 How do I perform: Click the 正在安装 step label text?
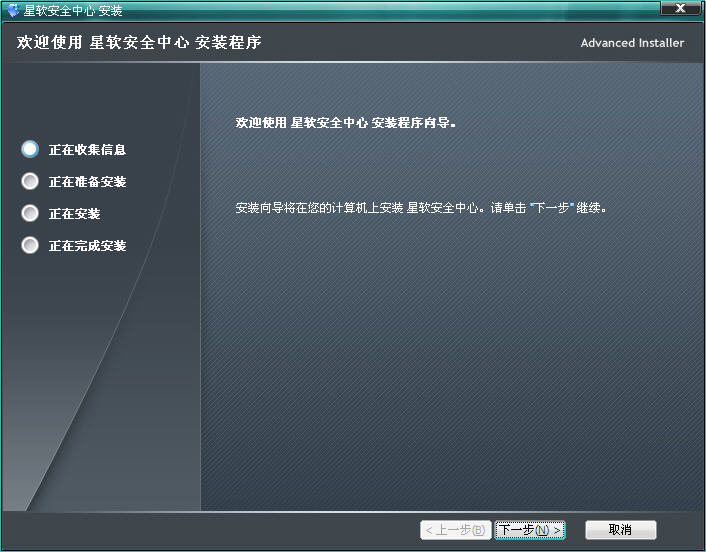click(74, 213)
